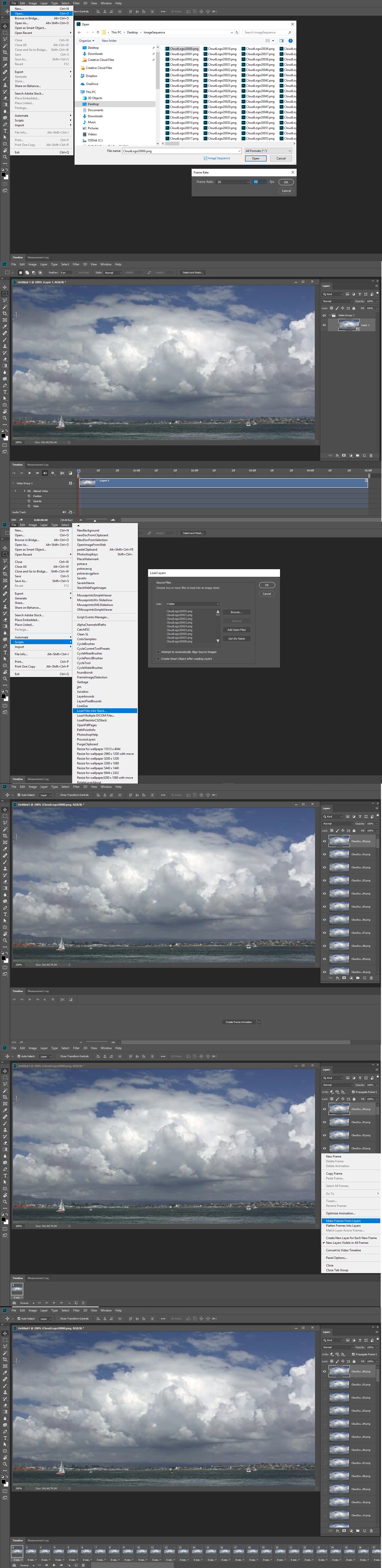Click the playhead marker on the video timeline ruler
The image size is (382, 1568).
click(x=79, y=471)
